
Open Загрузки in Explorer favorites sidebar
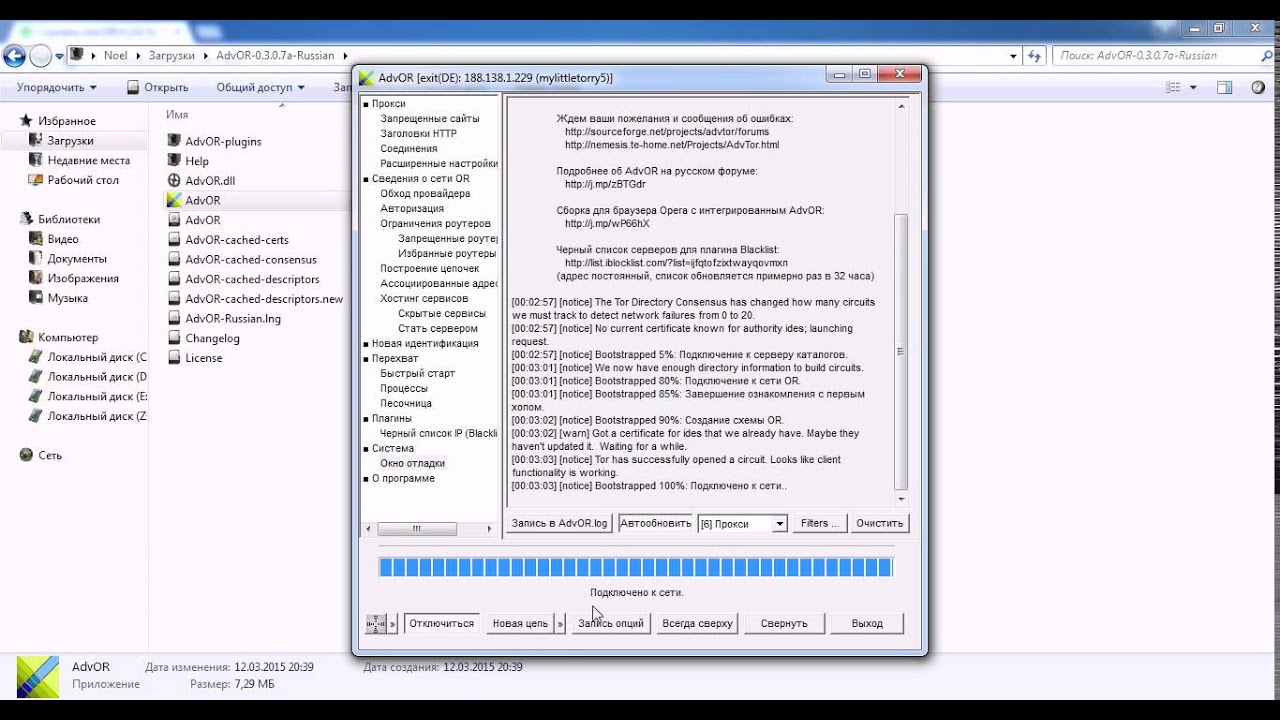coord(70,141)
